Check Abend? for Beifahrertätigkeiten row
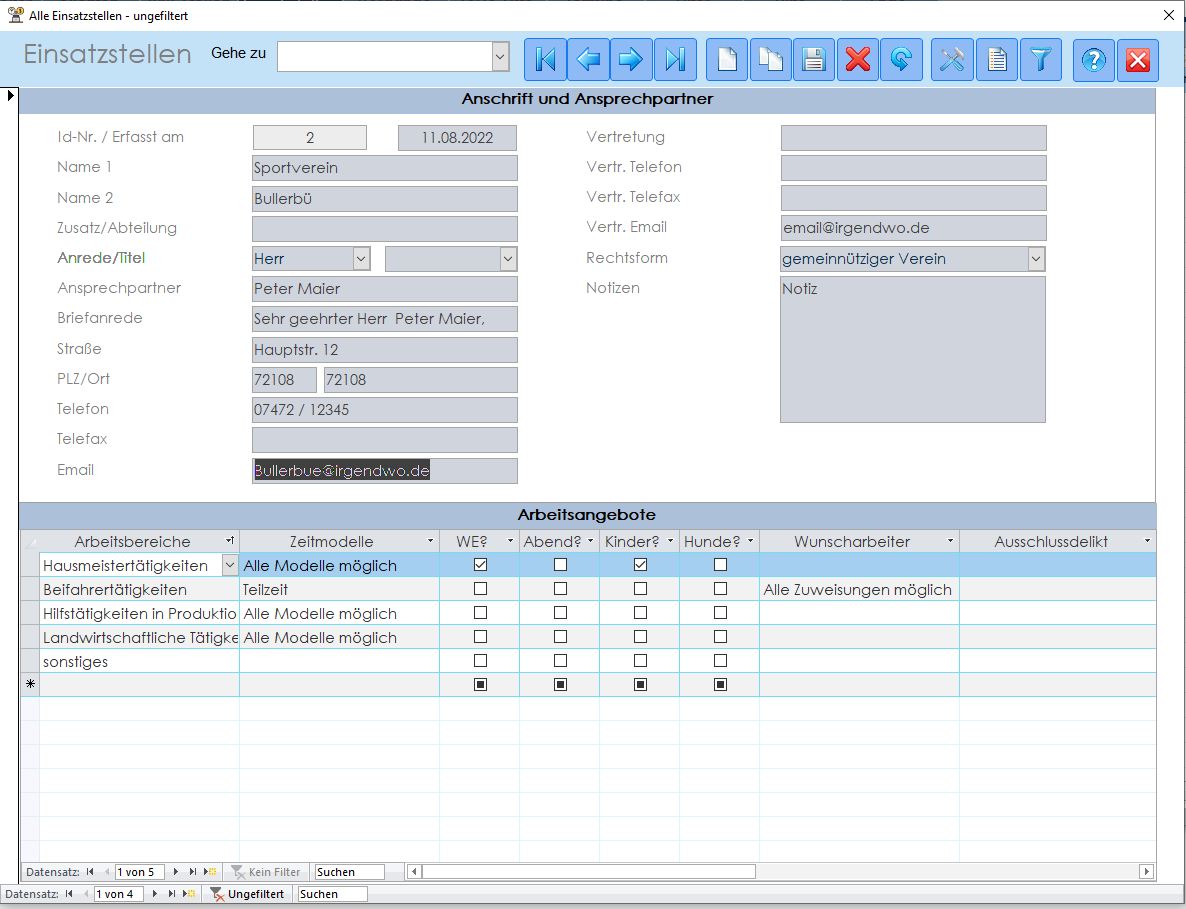Screen dimensions: 1186x909 point(560,589)
